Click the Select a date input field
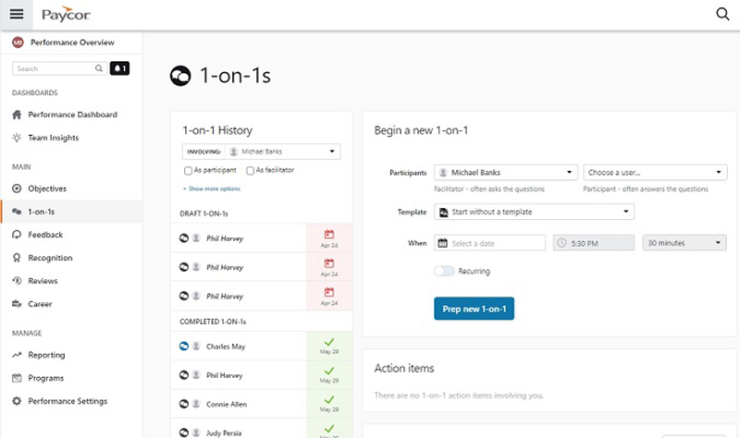 [x=496, y=243]
